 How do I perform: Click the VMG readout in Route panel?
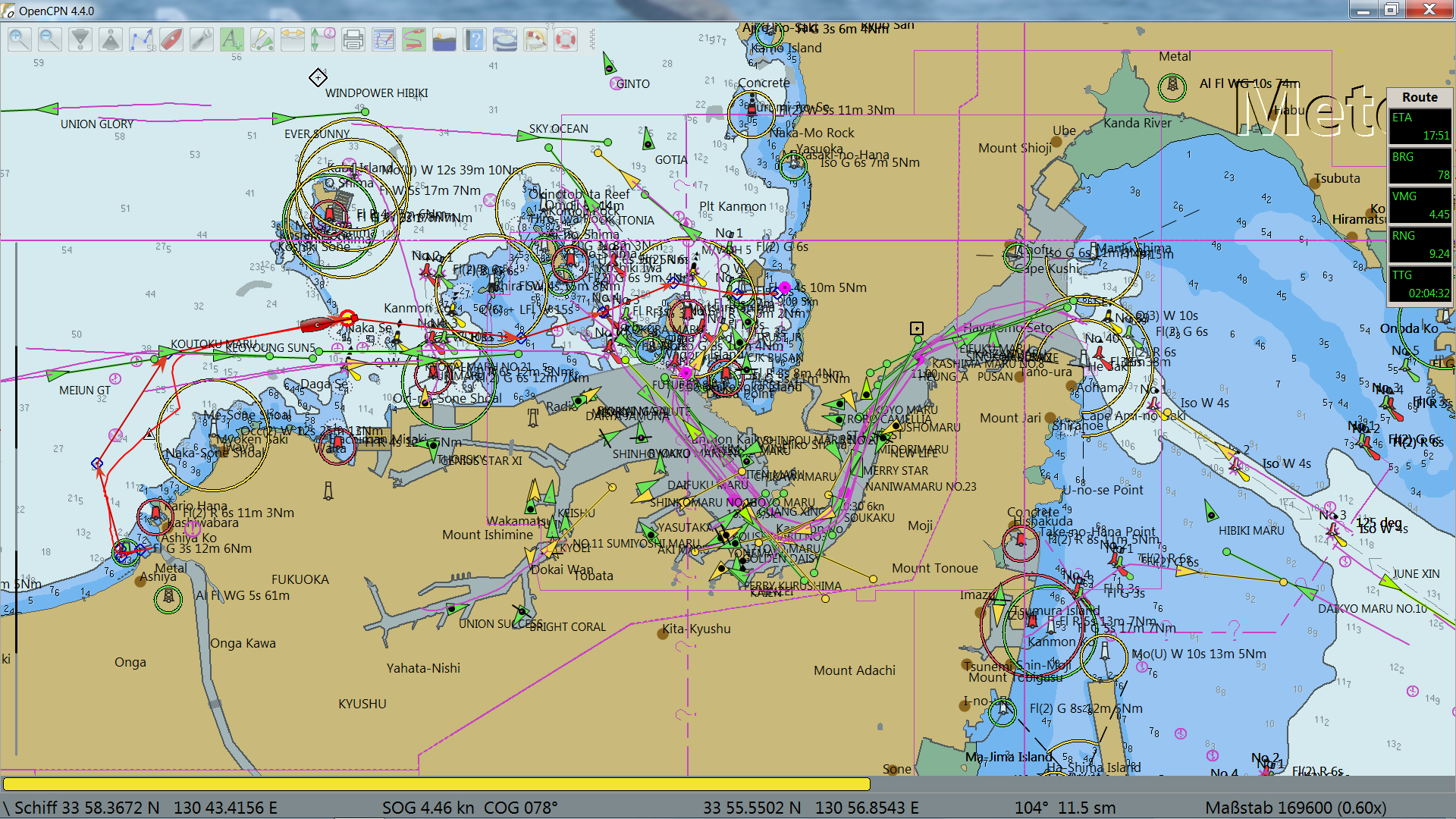click(1420, 206)
